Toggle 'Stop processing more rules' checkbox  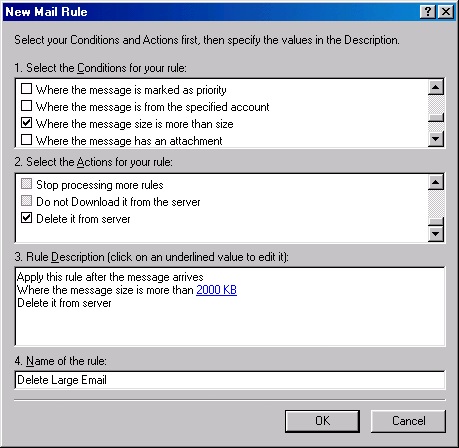[27, 184]
